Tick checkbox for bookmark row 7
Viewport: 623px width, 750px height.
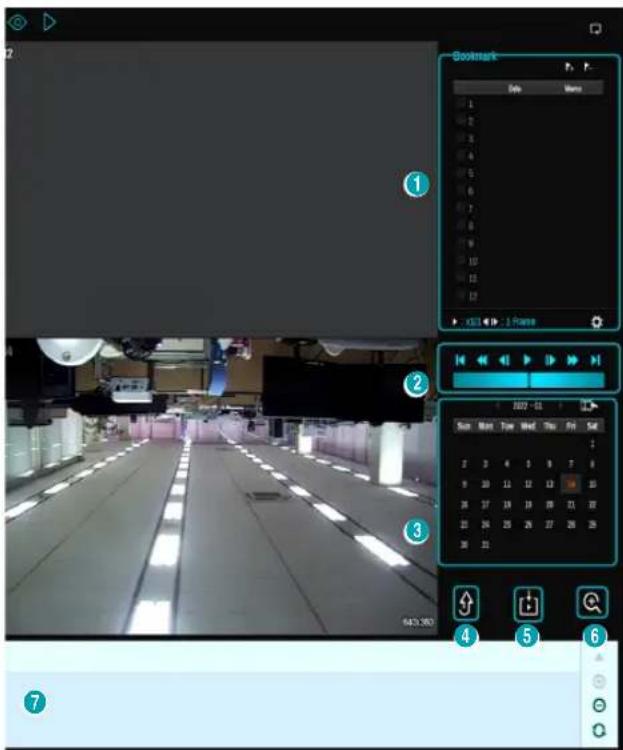pyautogui.click(x=461, y=208)
